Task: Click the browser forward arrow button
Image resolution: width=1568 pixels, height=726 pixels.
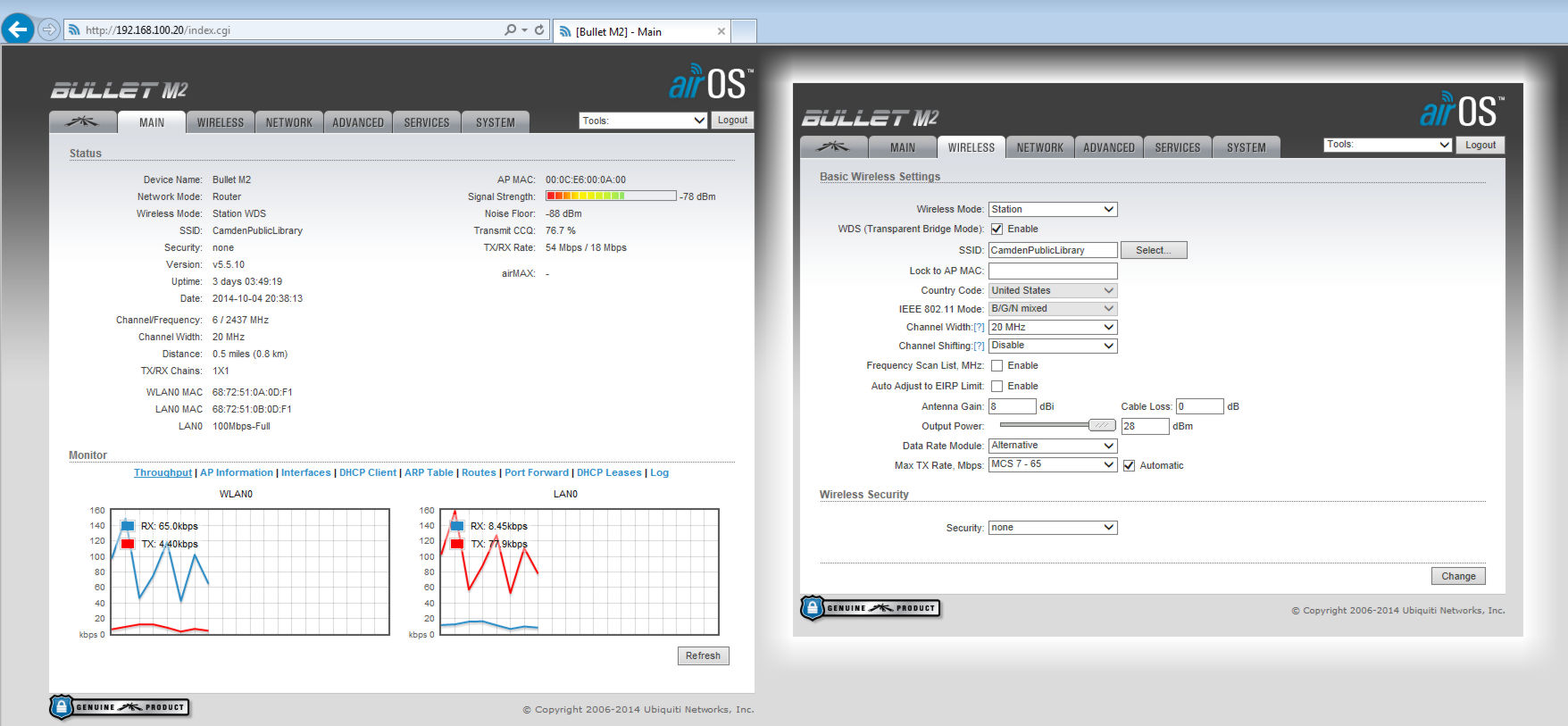Action: pos(48,29)
